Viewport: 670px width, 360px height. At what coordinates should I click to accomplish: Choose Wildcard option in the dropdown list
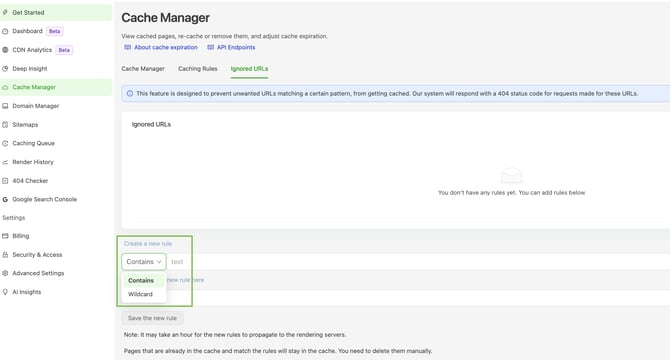[x=144, y=294]
